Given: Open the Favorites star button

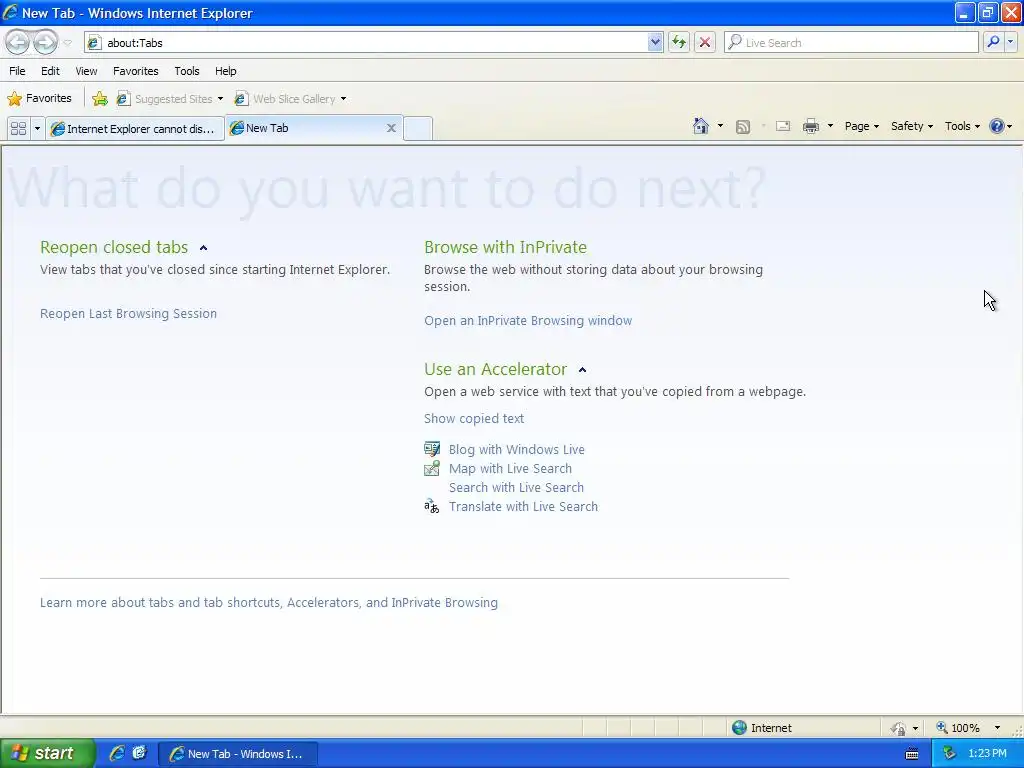Looking at the screenshot, I should click(39, 99).
